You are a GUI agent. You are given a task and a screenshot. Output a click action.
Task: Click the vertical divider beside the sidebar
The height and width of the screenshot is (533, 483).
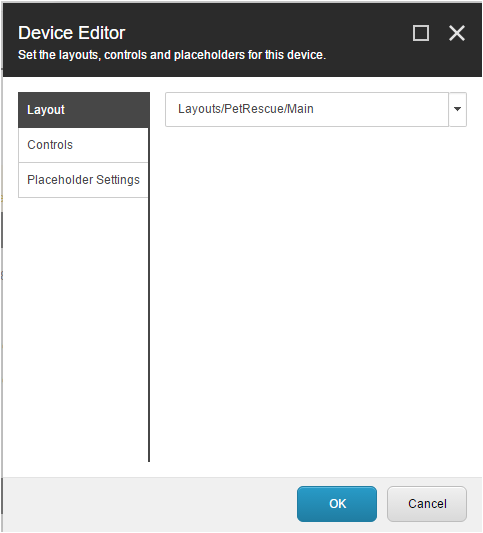pyautogui.click(x=149, y=292)
